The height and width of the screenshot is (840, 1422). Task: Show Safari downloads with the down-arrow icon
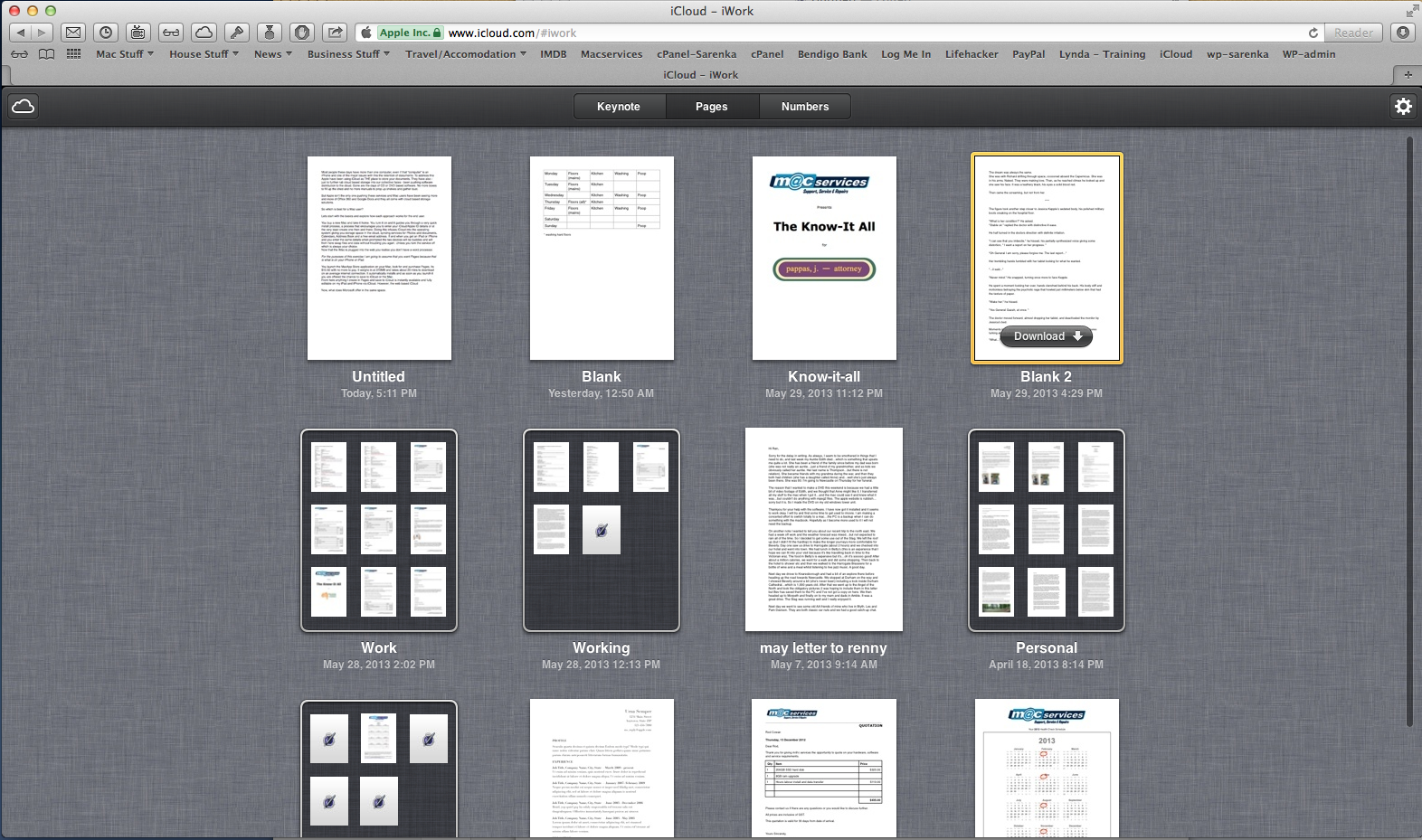click(x=1403, y=33)
